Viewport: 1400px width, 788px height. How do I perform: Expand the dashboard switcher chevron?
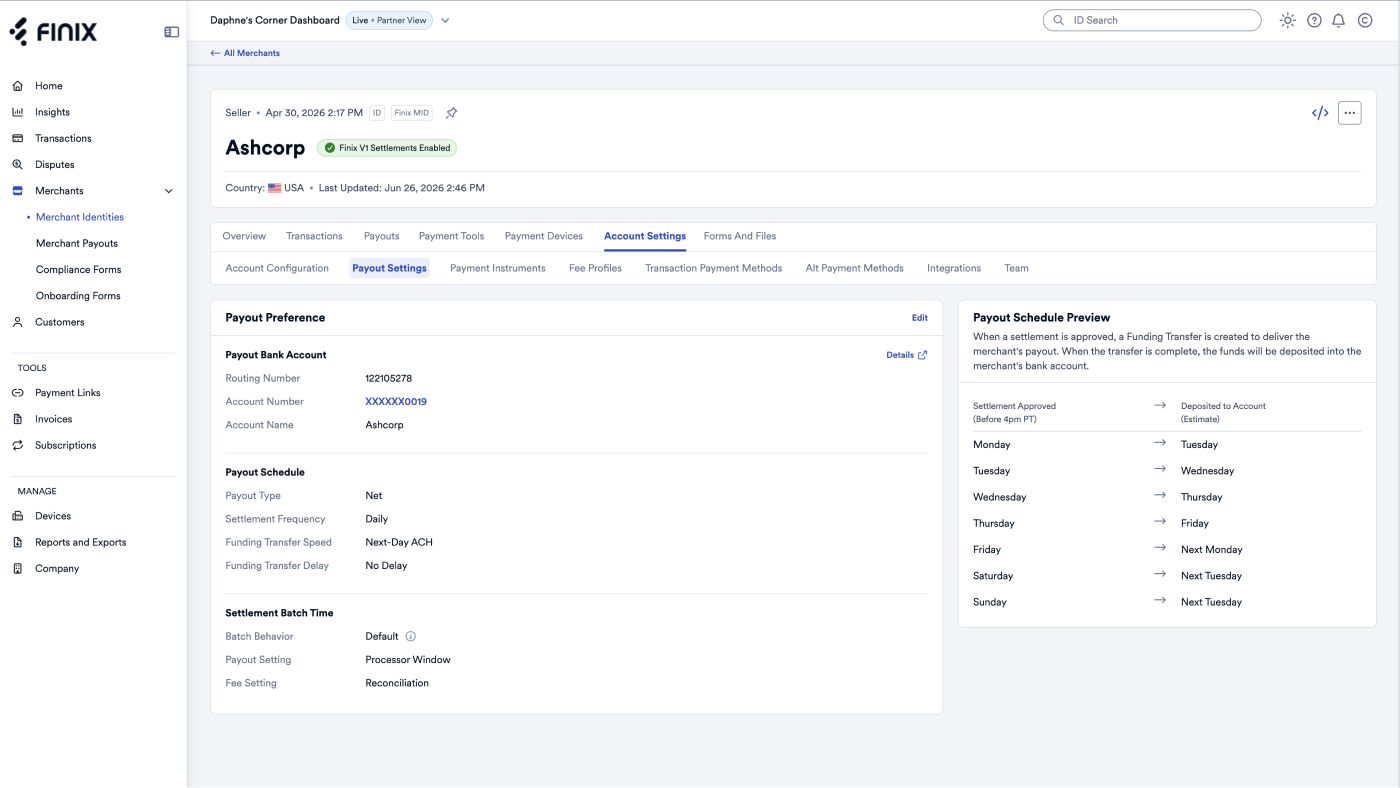[x=445, y=20]
